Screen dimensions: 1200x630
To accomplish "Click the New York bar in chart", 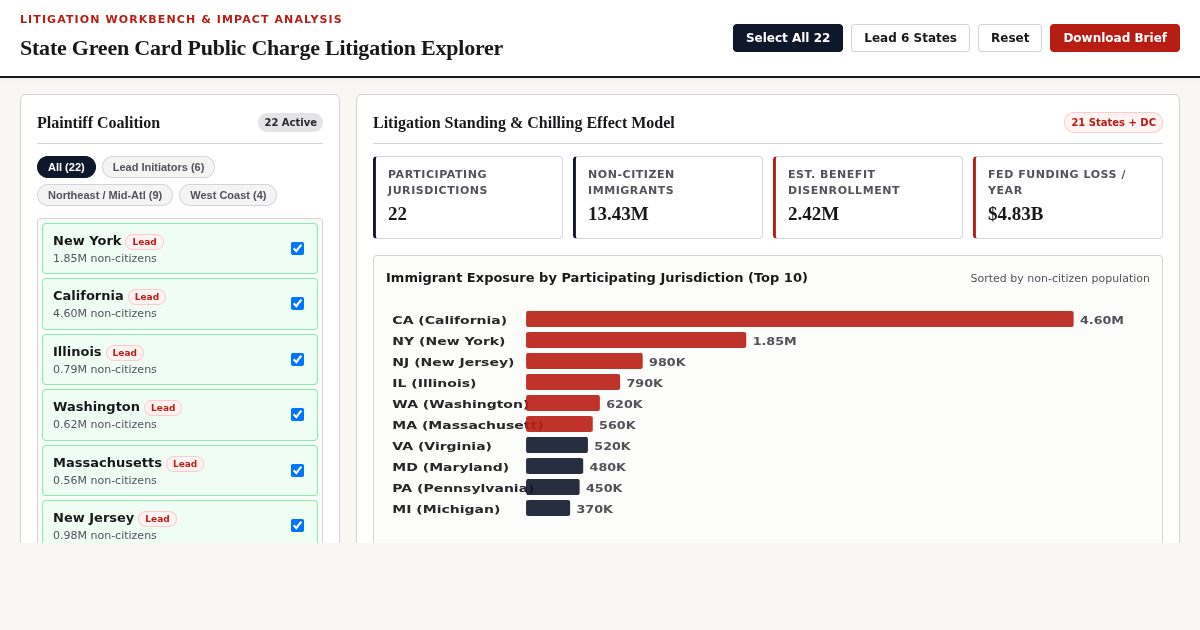I will (636, 340).
